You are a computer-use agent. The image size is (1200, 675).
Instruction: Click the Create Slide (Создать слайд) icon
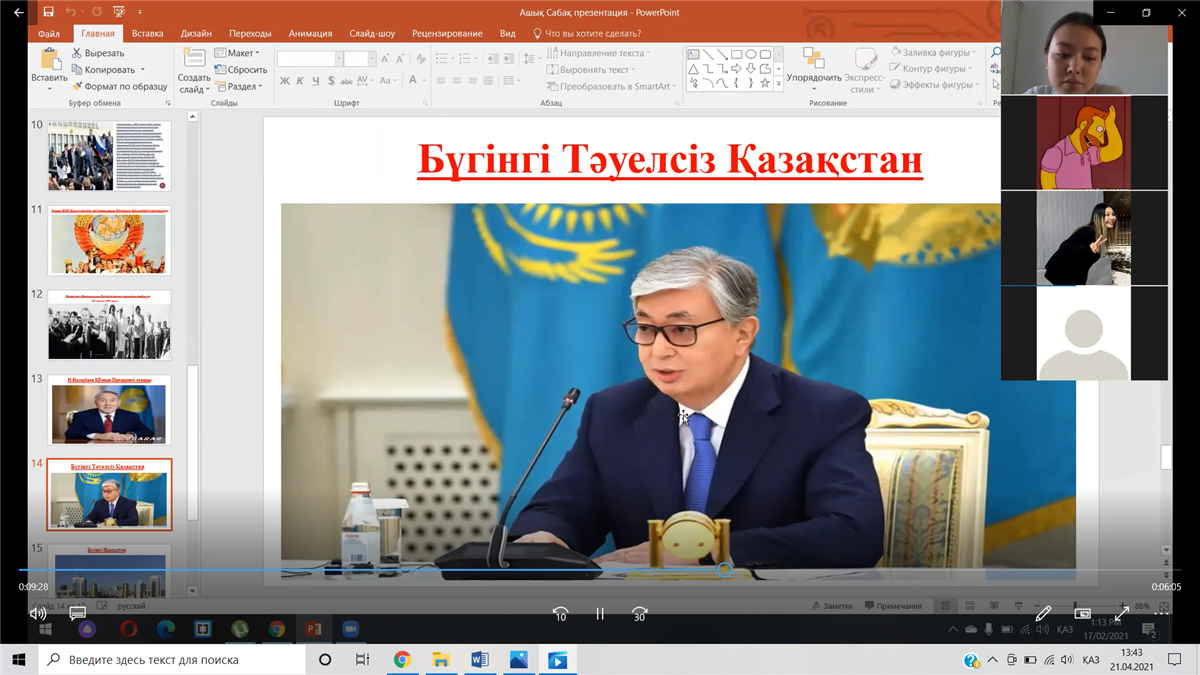click(x=194, y=59)
